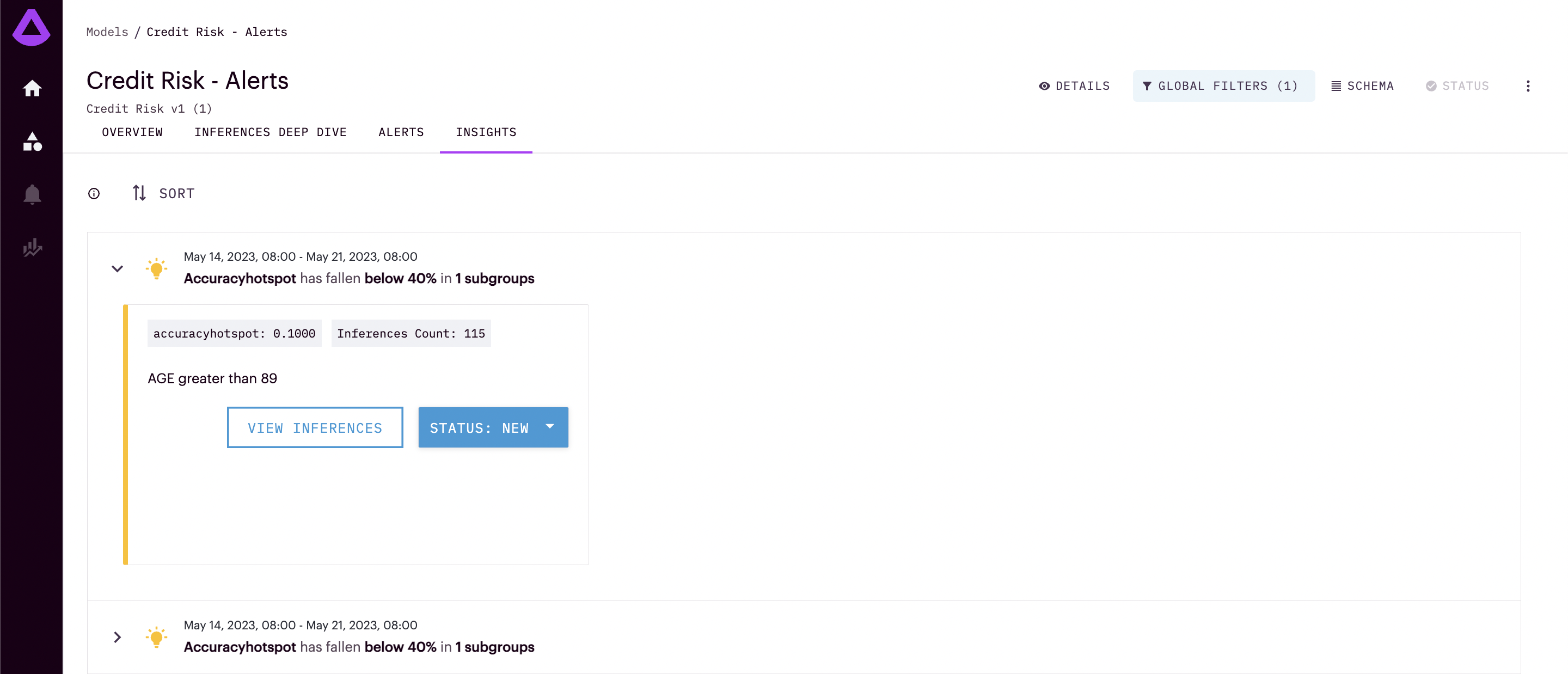Switch to the Overview tab
This screenshot has width=1568, height=674.
pyautogui.click(x=132, y=132)
